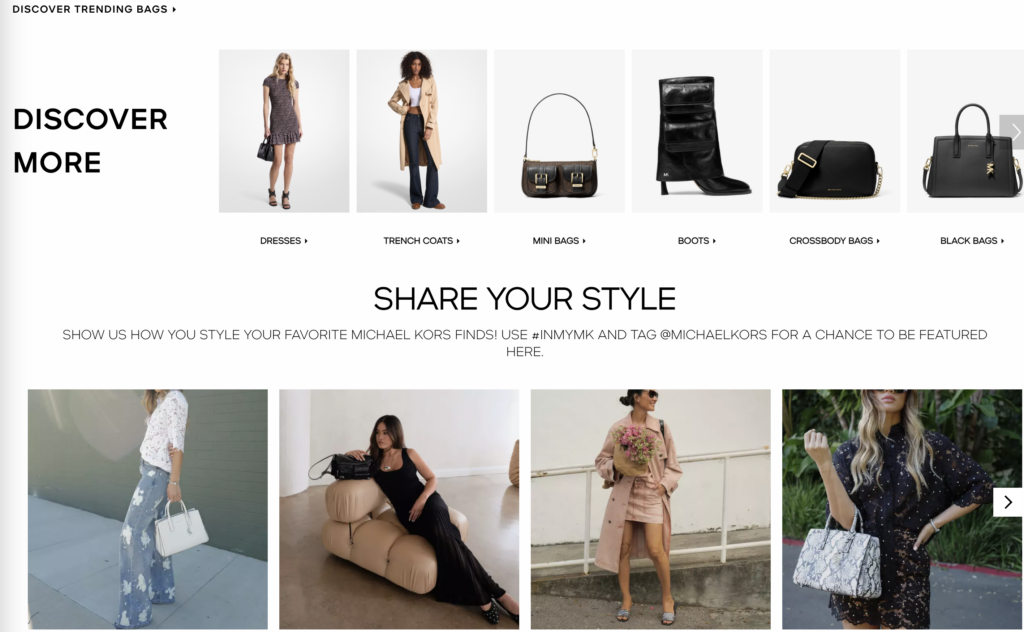Screen dimensions: 1024x632
Task: Click the small arrow beside Trending Bags text
Action: (x=174, y=10)
